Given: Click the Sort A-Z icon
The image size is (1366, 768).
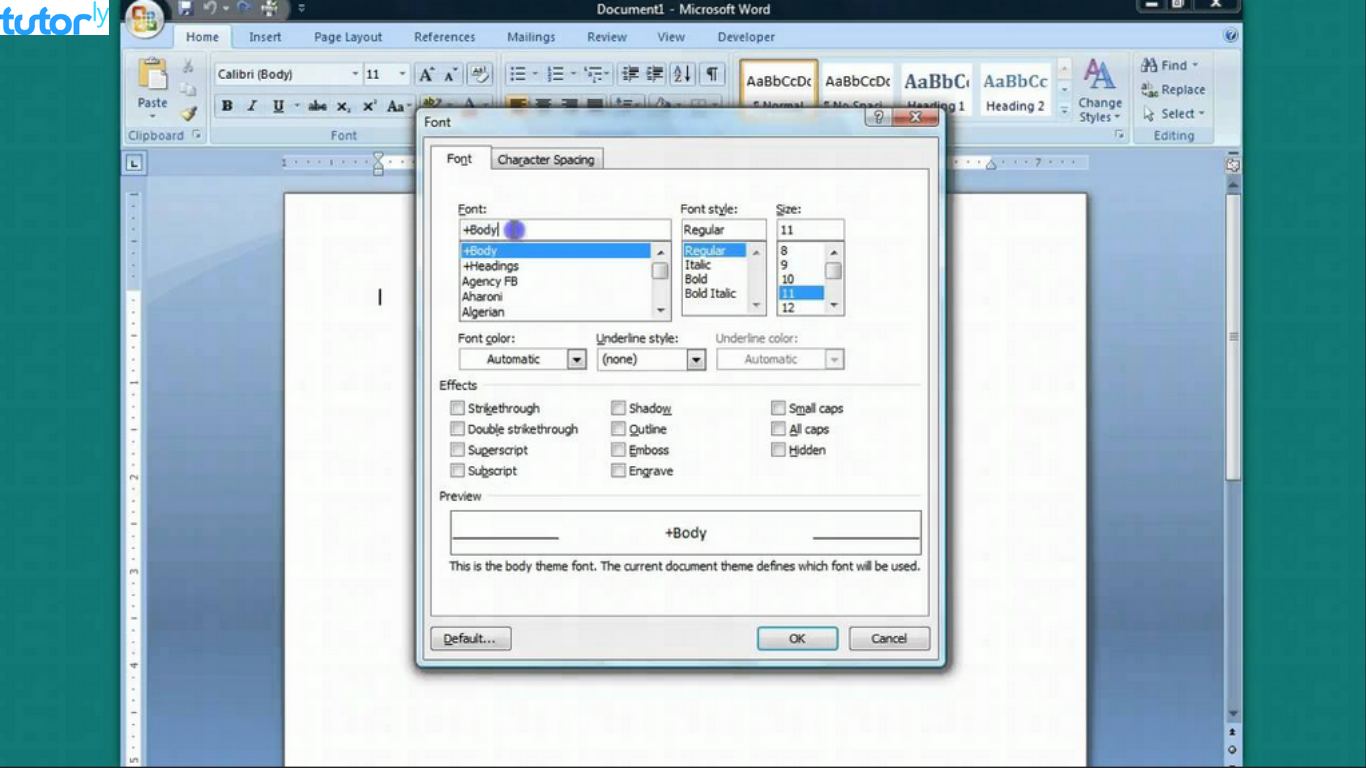Looking at the screenshot, I should click(682, 74).
